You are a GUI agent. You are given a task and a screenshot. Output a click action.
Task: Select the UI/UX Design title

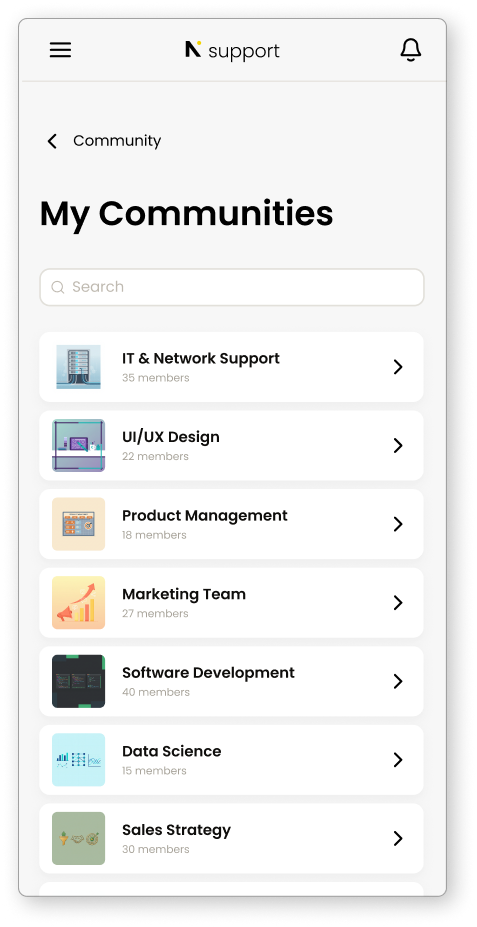click(x=171, y=437)
